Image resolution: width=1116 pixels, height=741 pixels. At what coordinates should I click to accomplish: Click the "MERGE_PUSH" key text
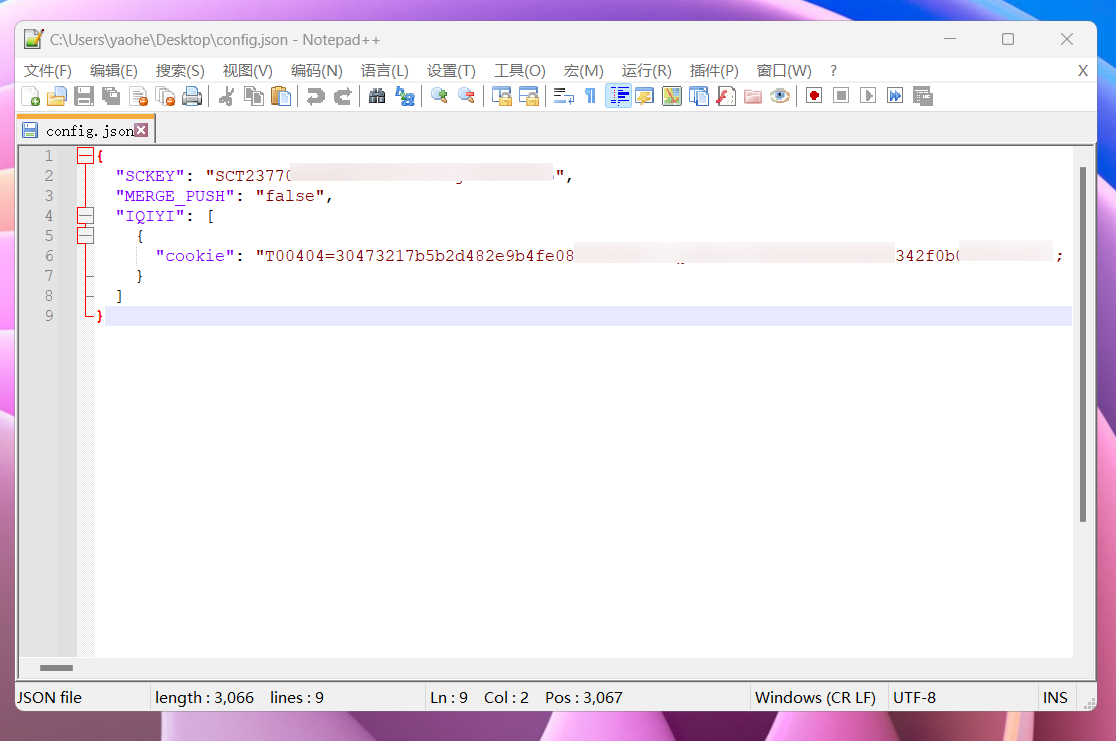tap(175, 196)
